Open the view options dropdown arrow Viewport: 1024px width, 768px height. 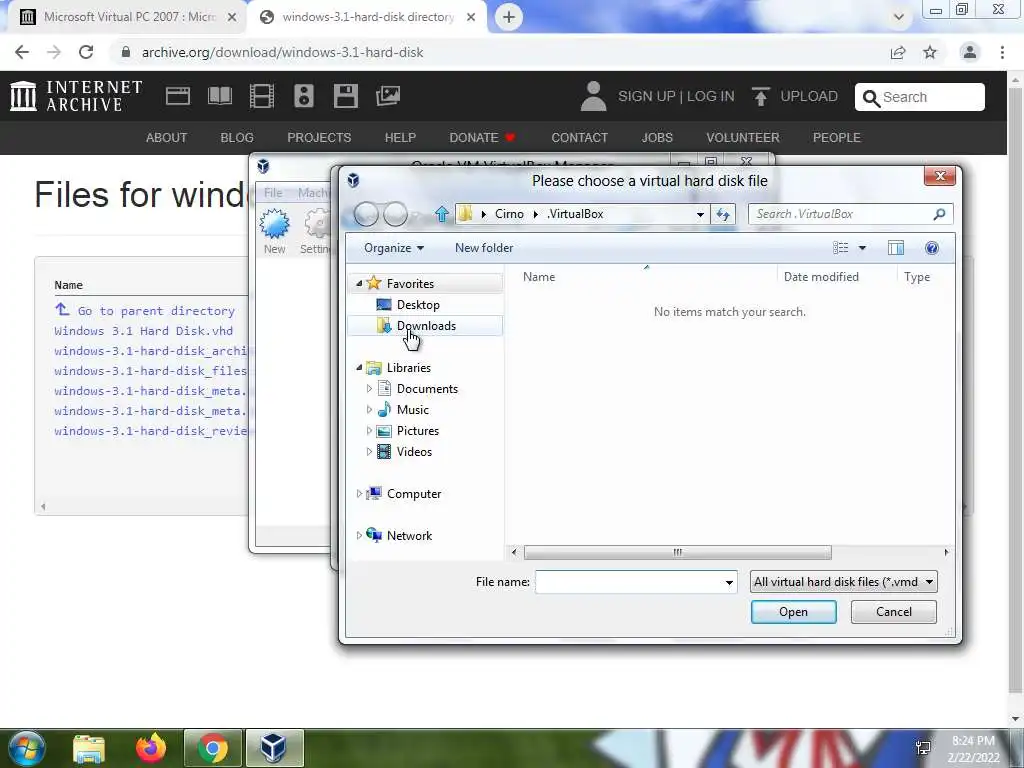tap(862, 248)
